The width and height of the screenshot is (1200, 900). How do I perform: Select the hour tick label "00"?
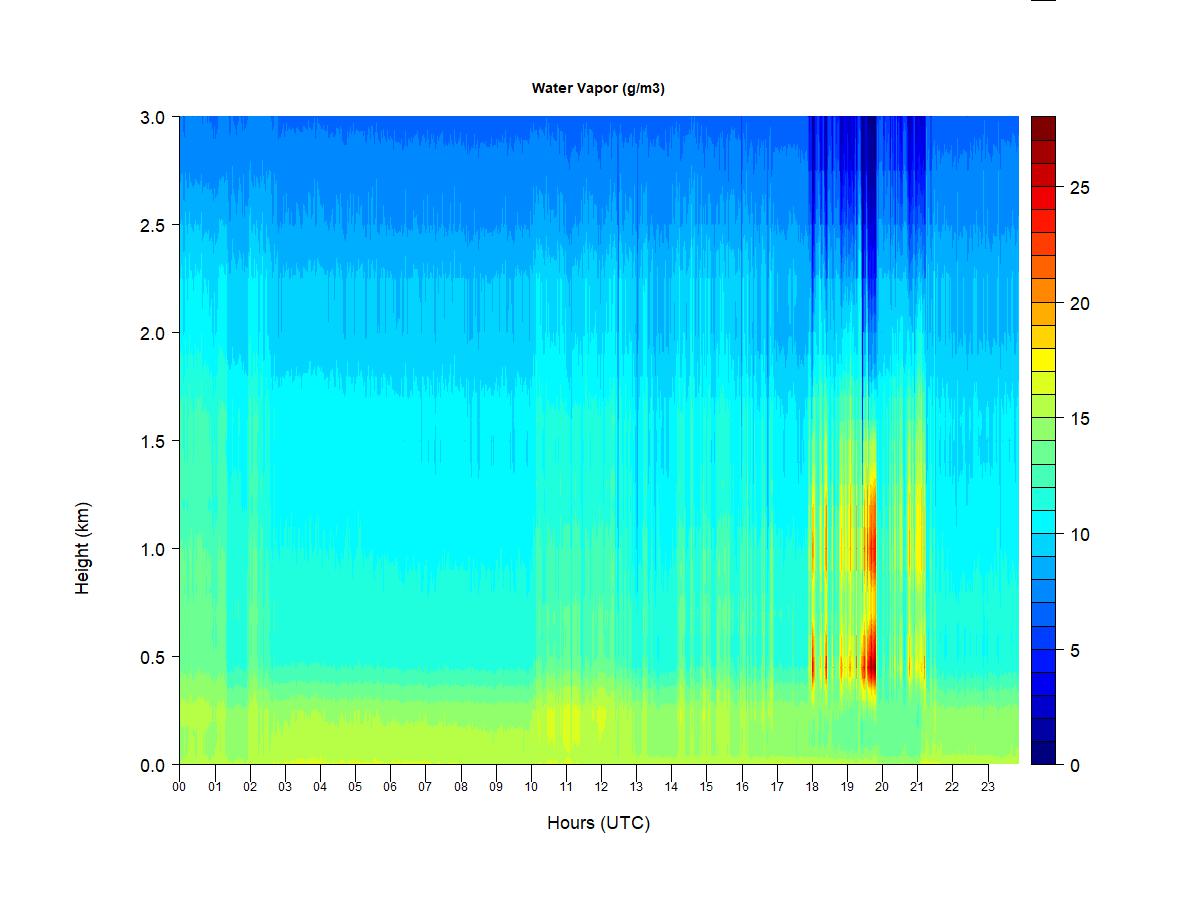pos(179,786)
